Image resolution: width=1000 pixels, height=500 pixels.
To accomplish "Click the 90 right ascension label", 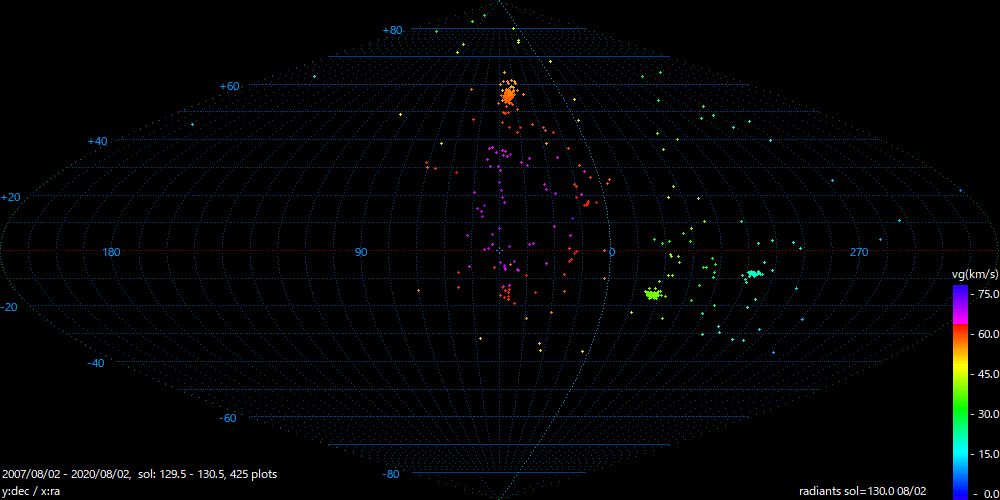I will pos(361,252).
